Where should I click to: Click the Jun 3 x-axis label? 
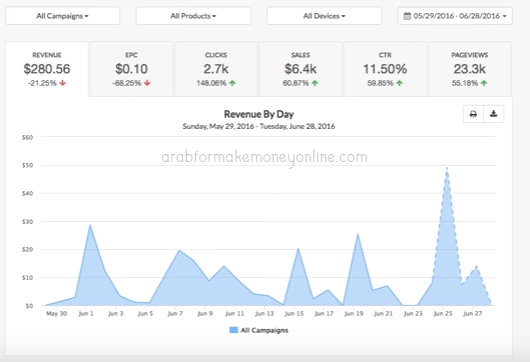click(116, 314)
